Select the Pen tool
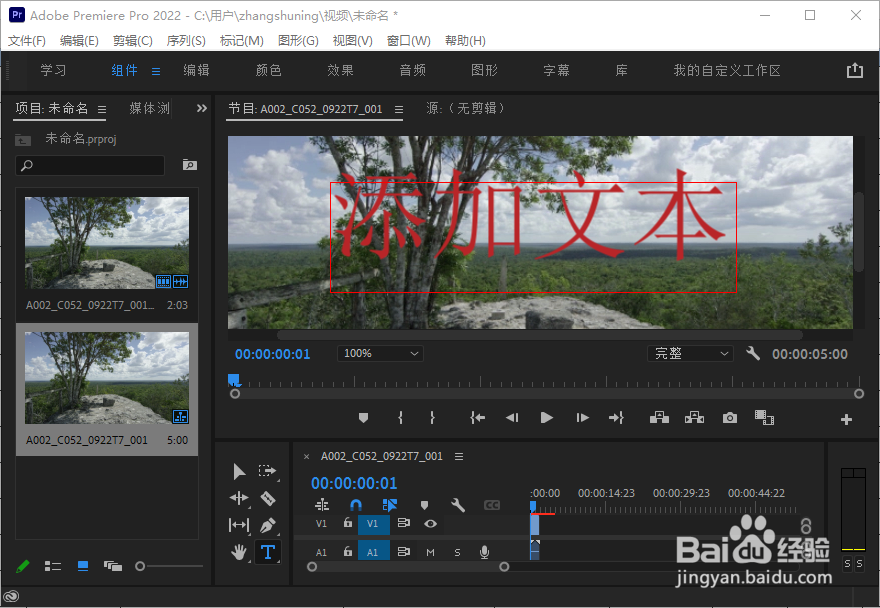 (268, 525)
